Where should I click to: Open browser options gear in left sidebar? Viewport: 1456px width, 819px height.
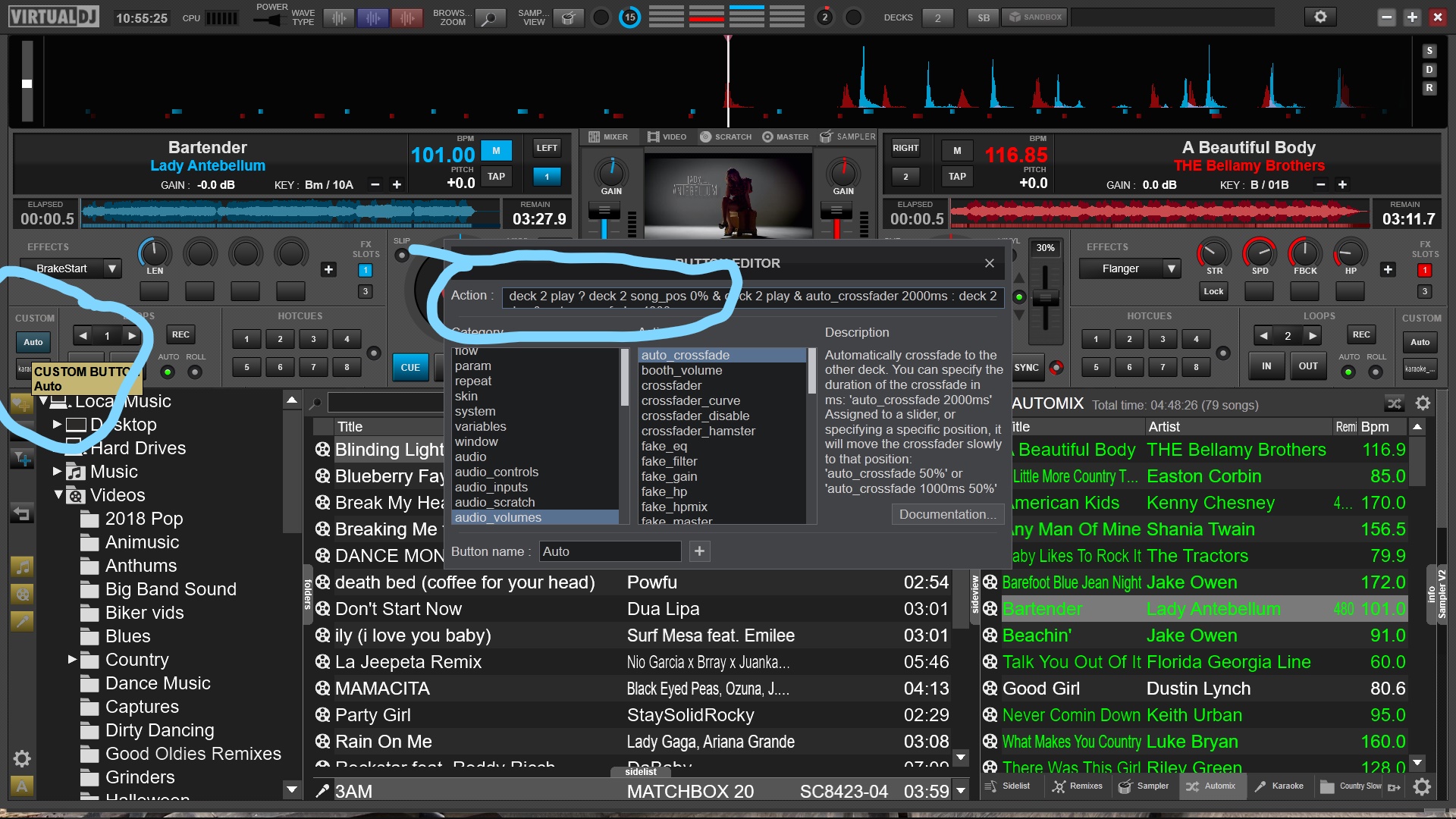(x=21, y=758)
